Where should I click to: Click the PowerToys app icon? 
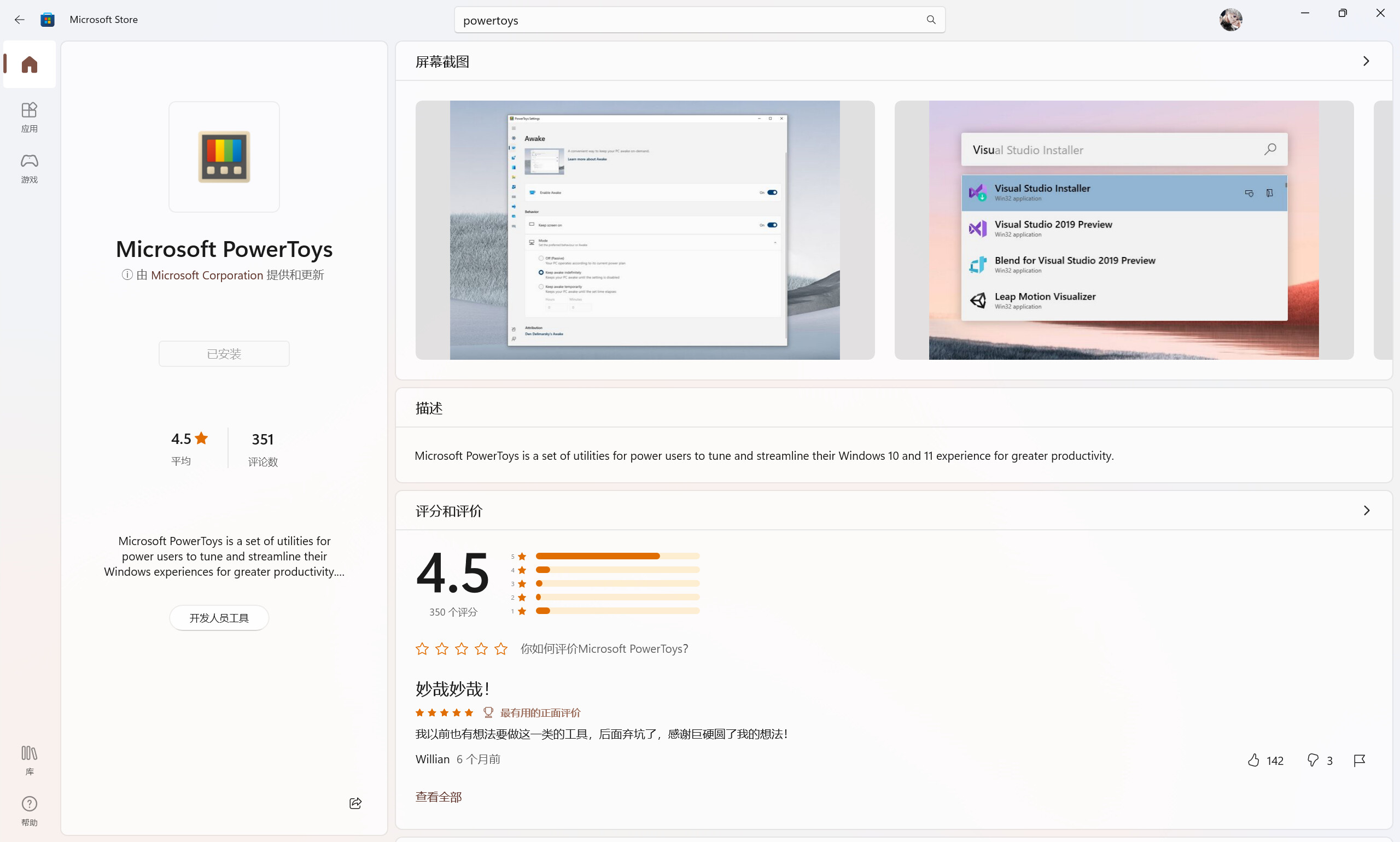[224, 157]
